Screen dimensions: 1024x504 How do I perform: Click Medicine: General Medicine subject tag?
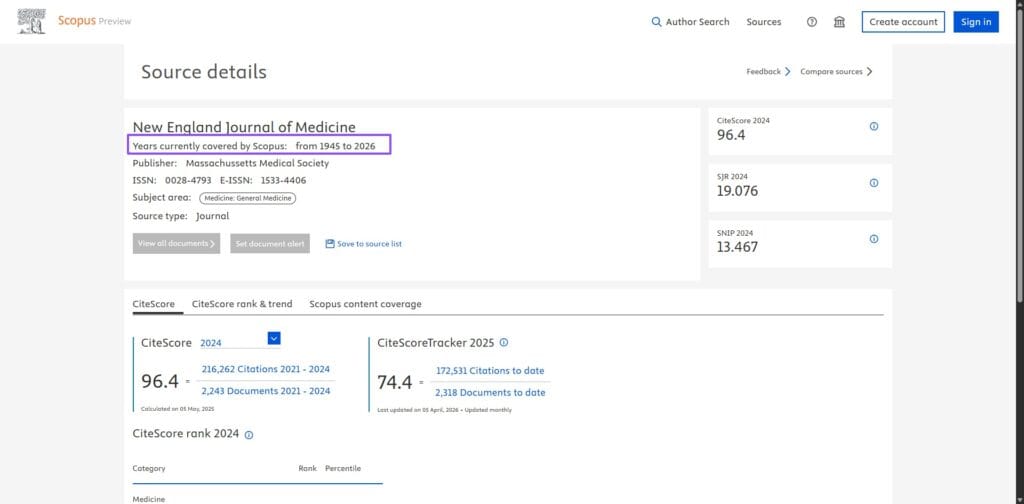click(248, 198)
